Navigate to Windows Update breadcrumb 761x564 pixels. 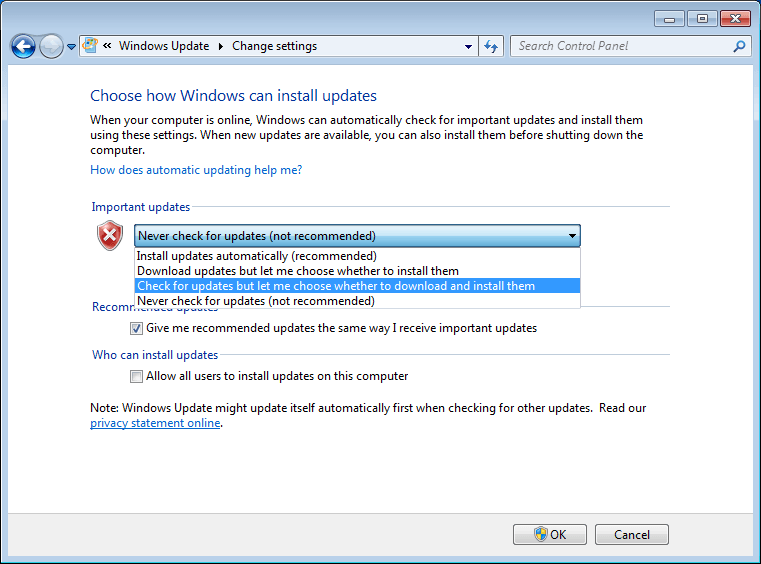[x=164, y=46]
